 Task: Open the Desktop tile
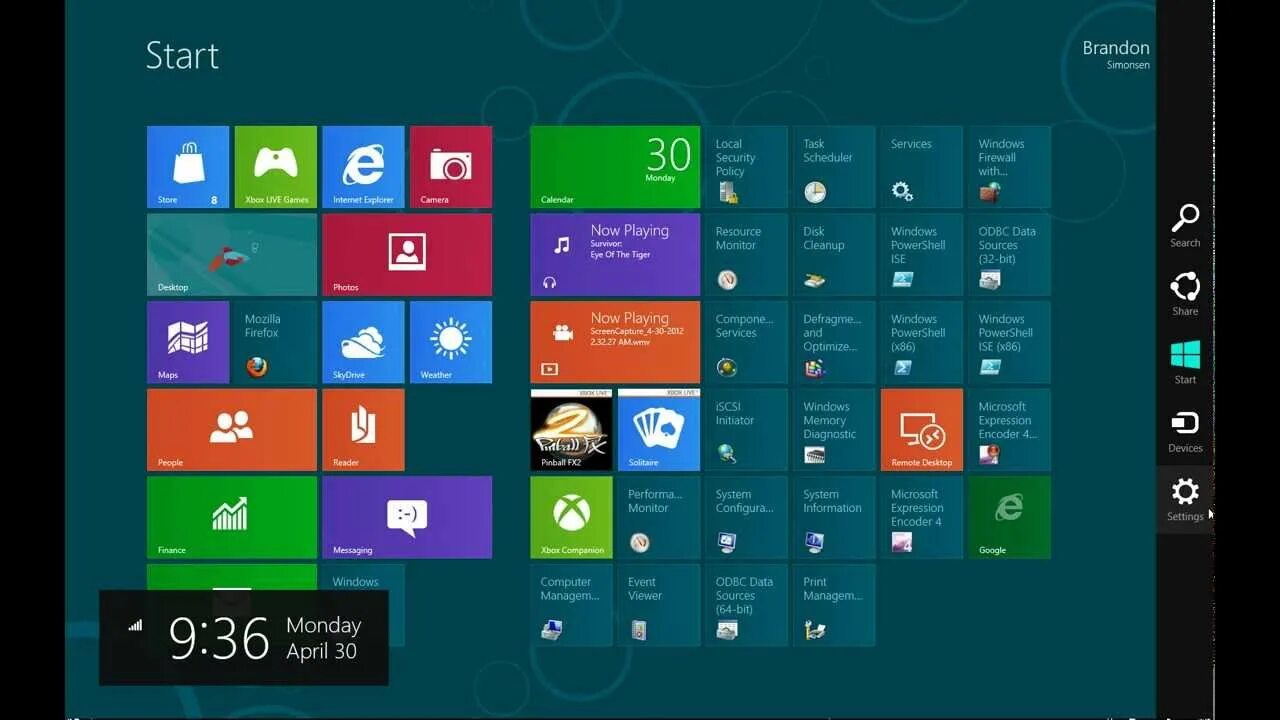[x=232, y=255]
